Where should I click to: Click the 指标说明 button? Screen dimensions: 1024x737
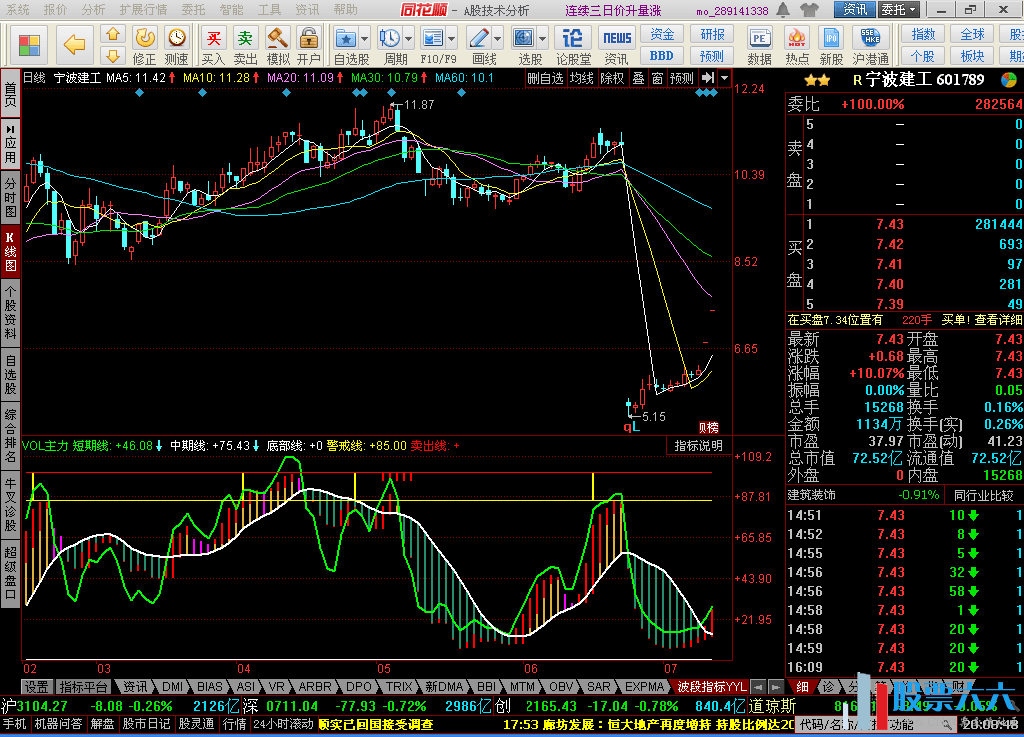tap(698, 446)
